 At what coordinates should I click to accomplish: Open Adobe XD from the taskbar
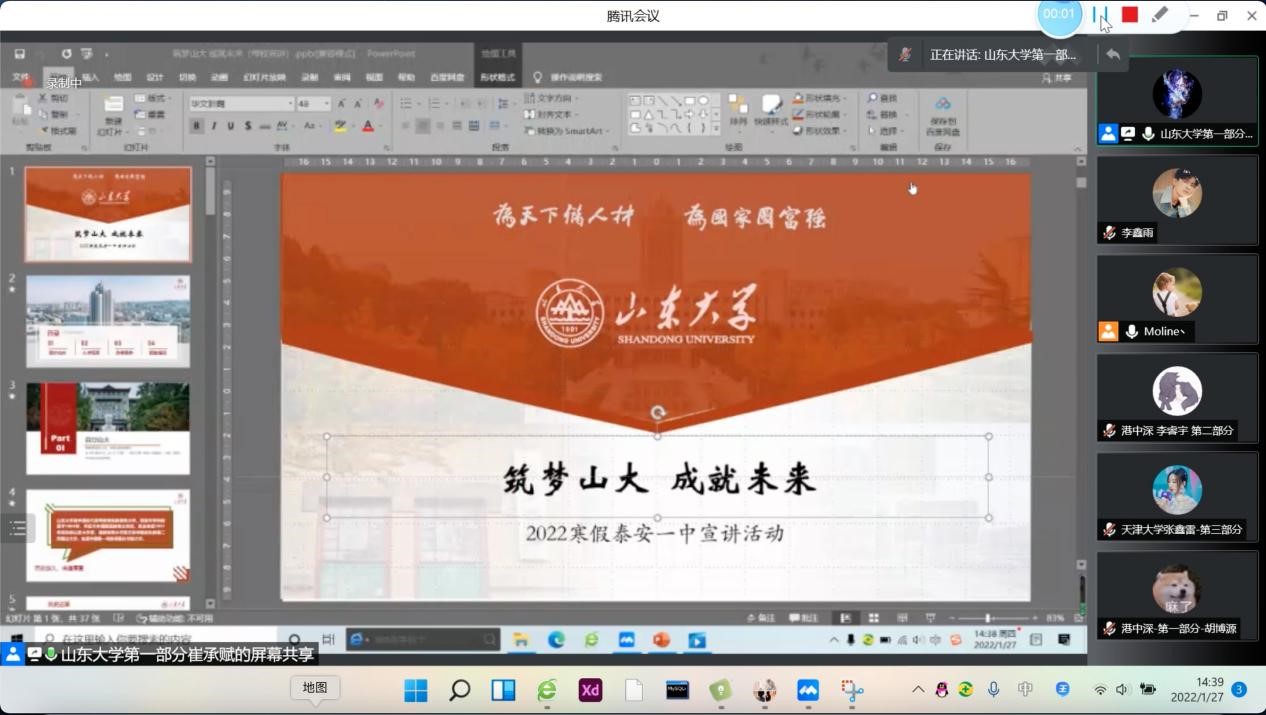click(x=590, y=690)
